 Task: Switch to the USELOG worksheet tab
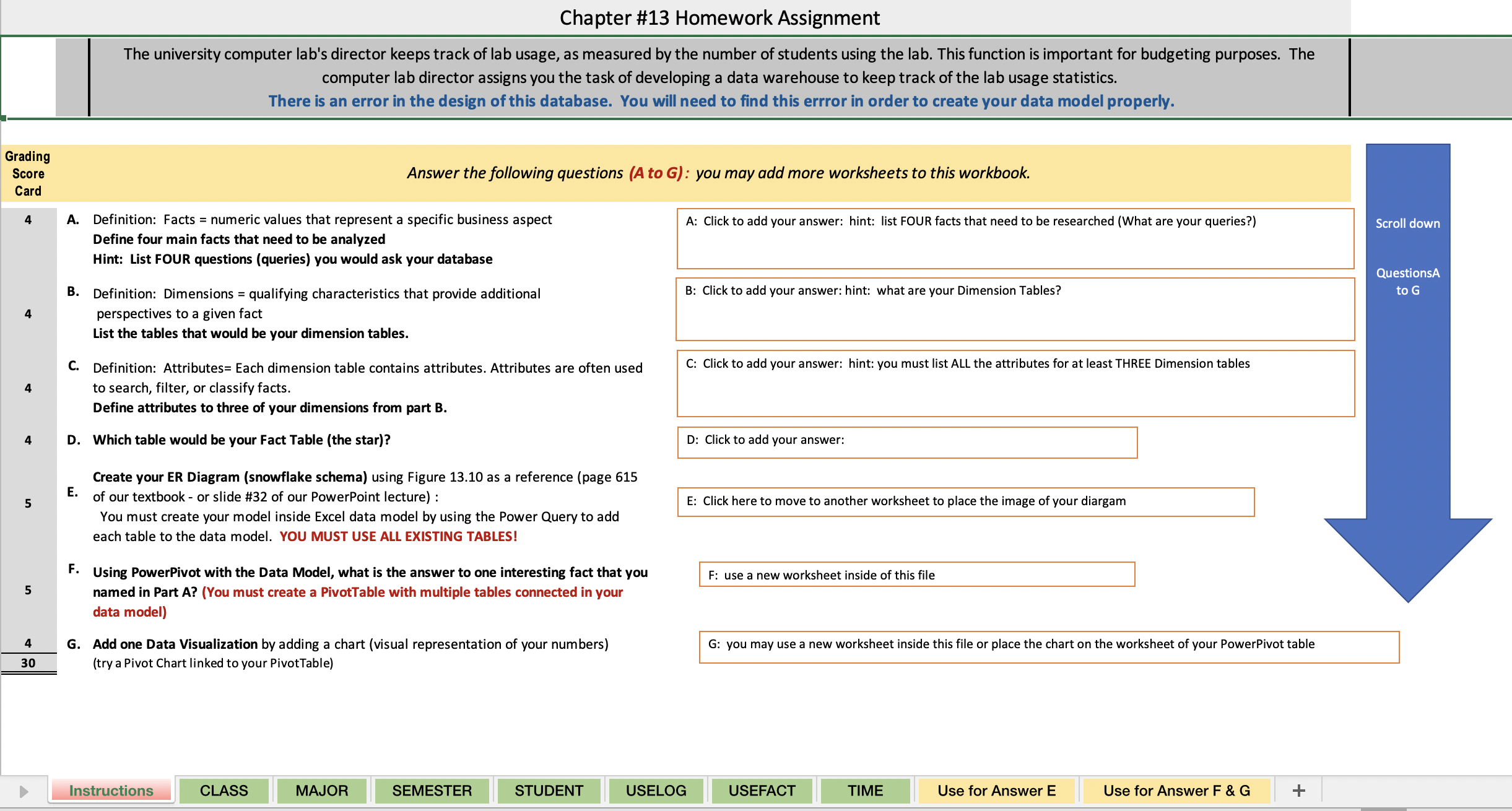(x=656, y=790)
